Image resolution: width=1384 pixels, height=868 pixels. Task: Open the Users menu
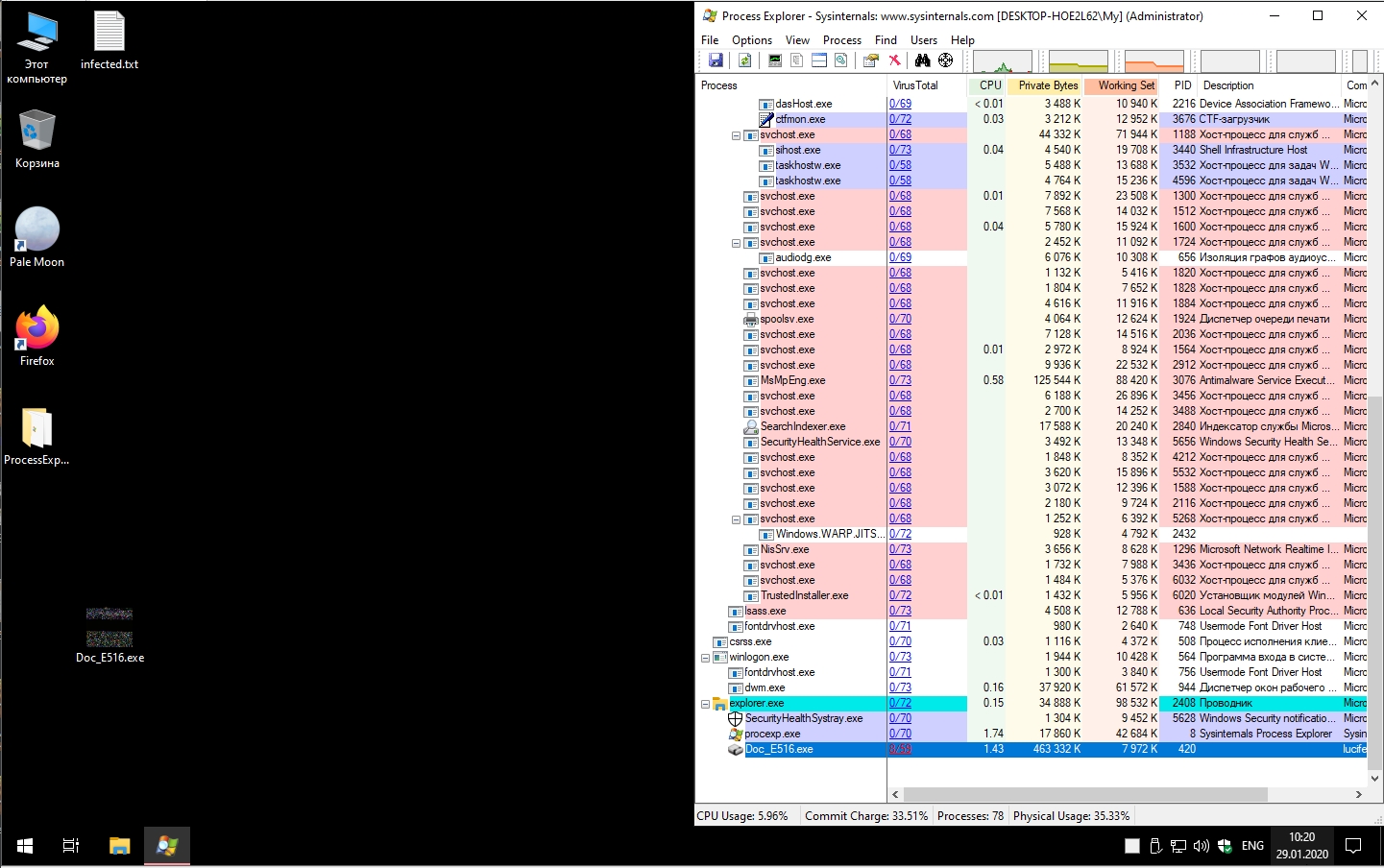point(924,40)
